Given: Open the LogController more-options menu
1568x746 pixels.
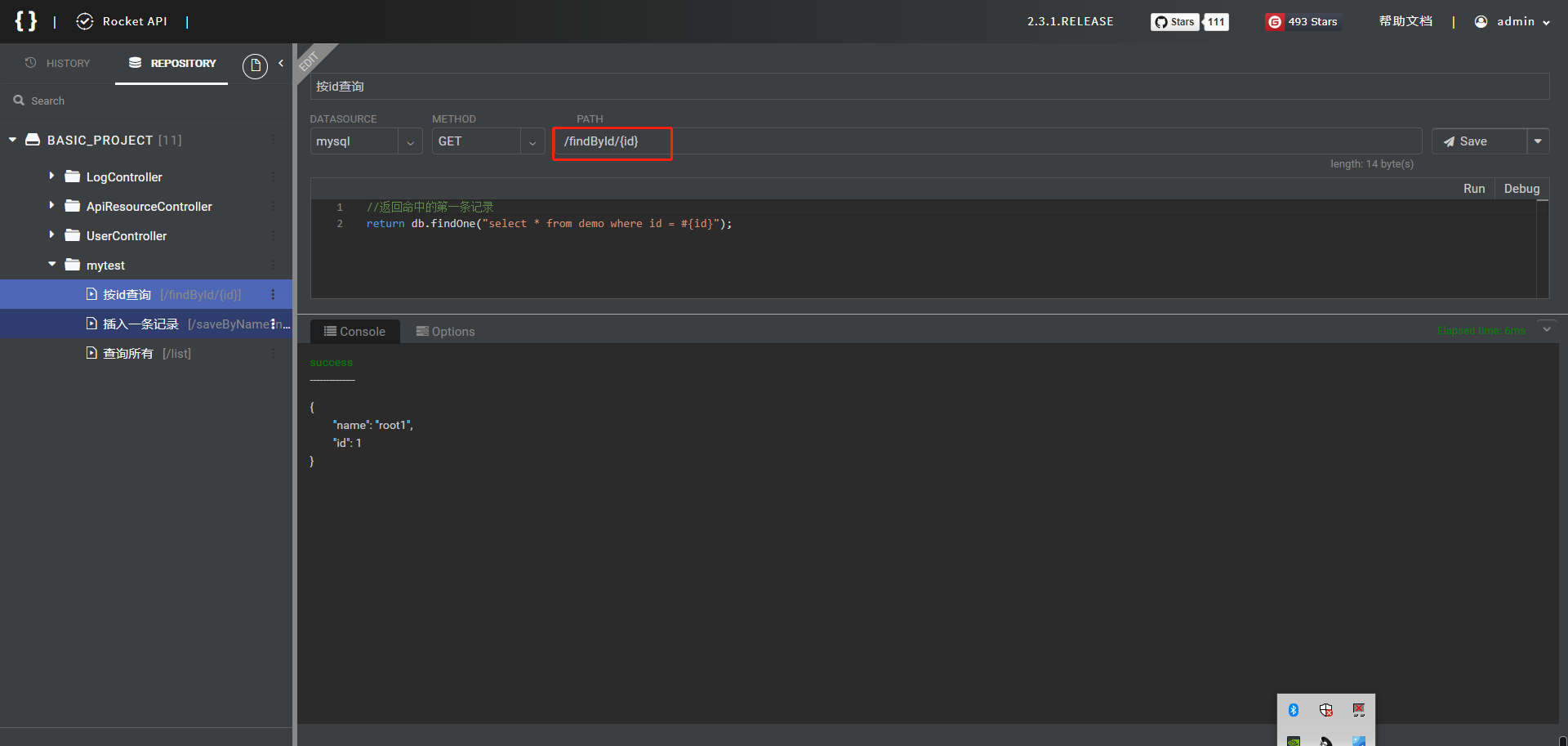Looking at the screenshot, I should (273, 176).
